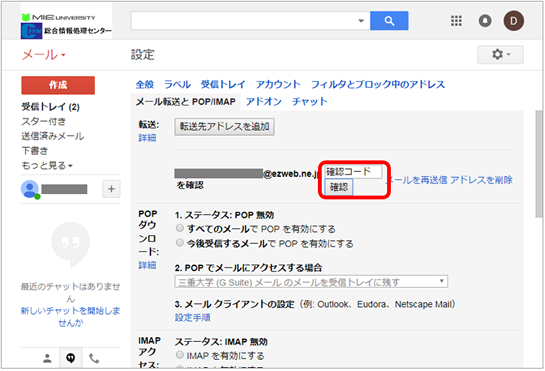Image resolution: width=545 pixels, height=371 pixels.
Task: Focus the 確認コード input field
Action: 353,171
